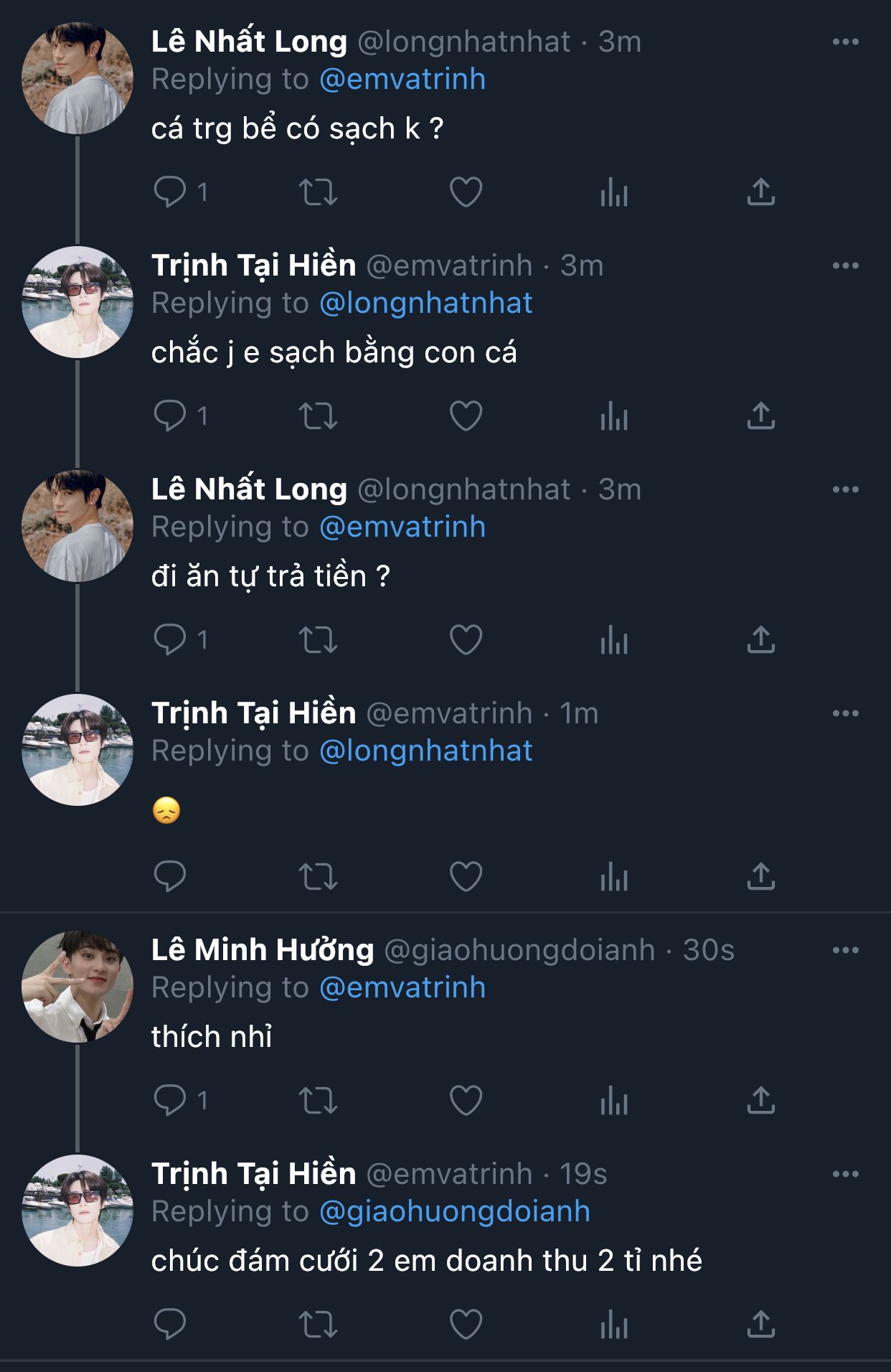Screen dimensions: 891x1372
Task: View analytics for "chắc j e sạch bằng con cá"
Action: click(614, 416)
